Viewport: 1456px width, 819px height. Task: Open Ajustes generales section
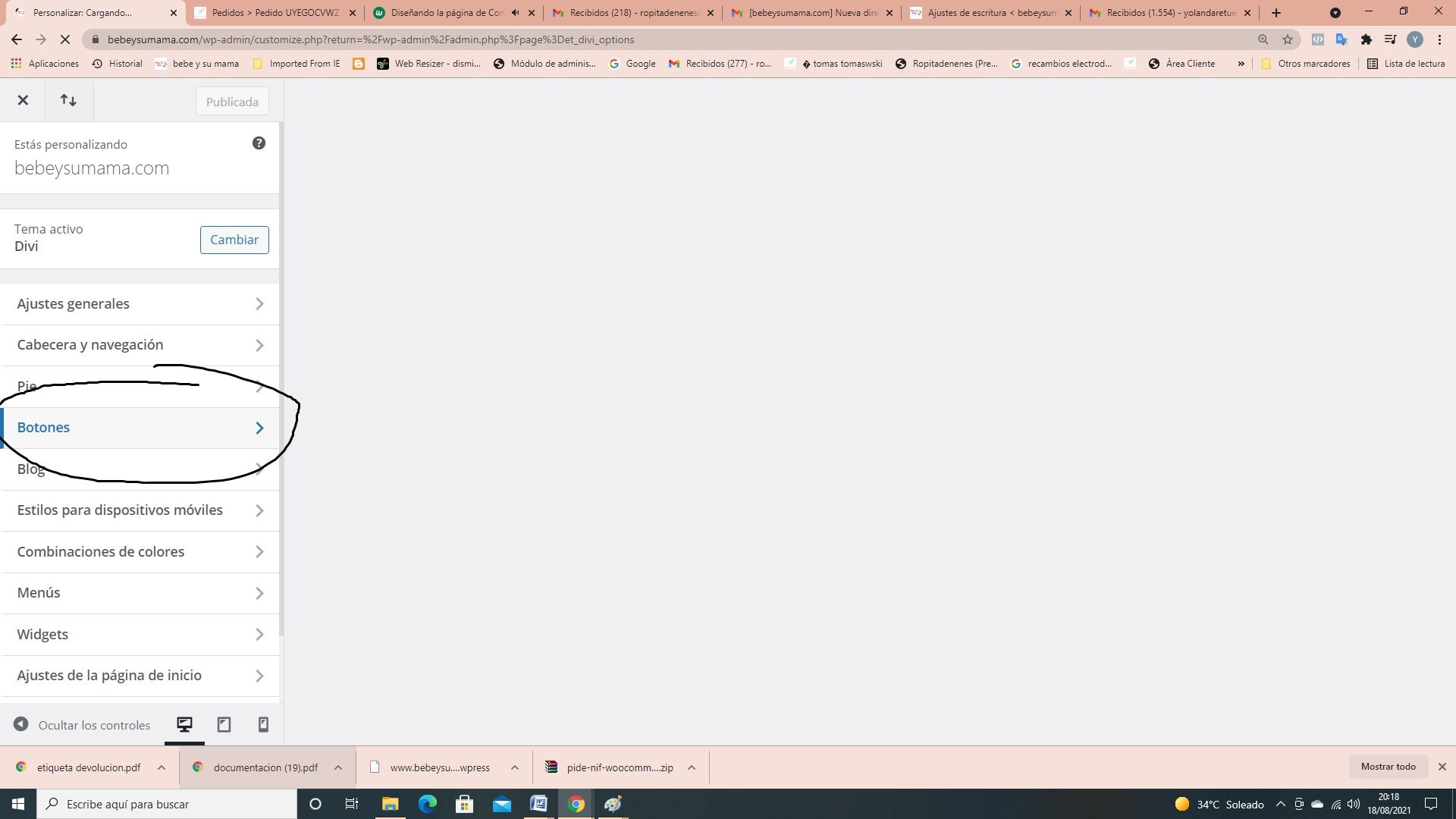[140, 304]
